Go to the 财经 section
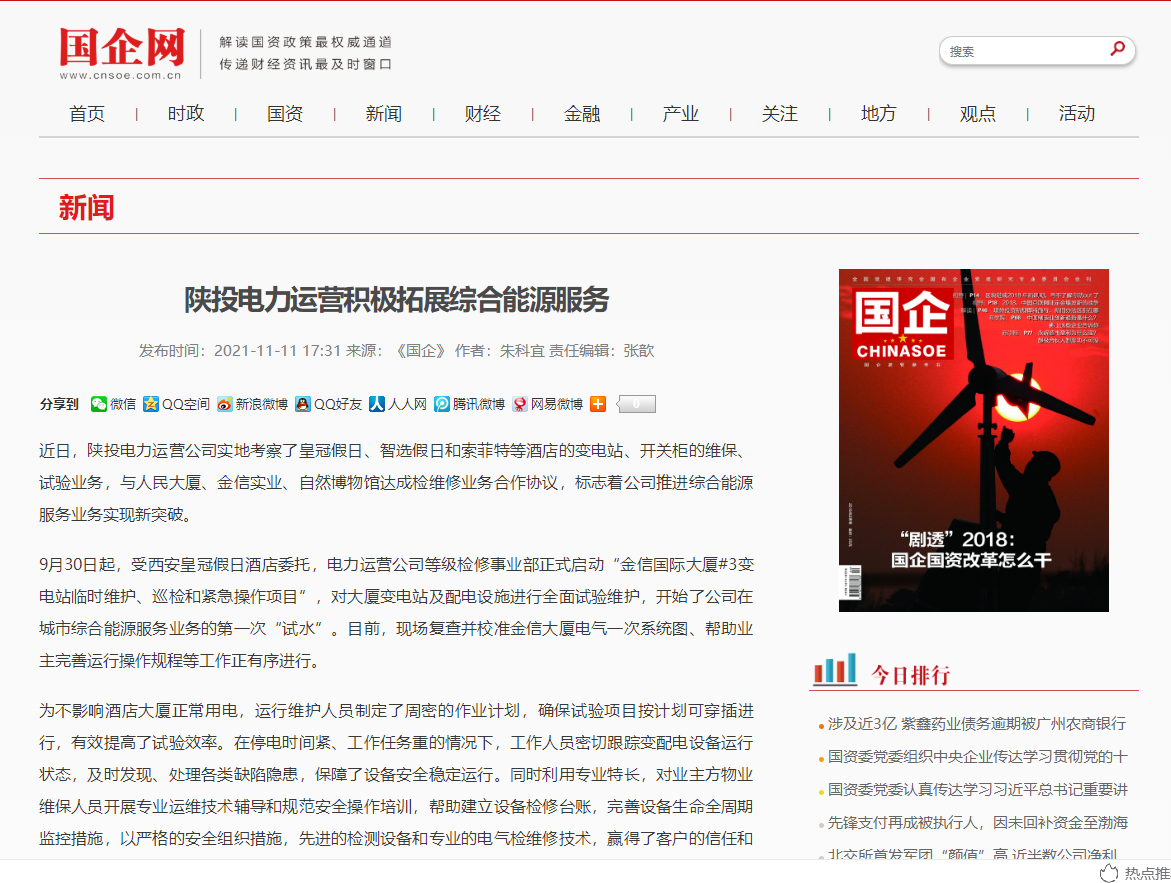The image size is (1171, 883). [483, 114]
